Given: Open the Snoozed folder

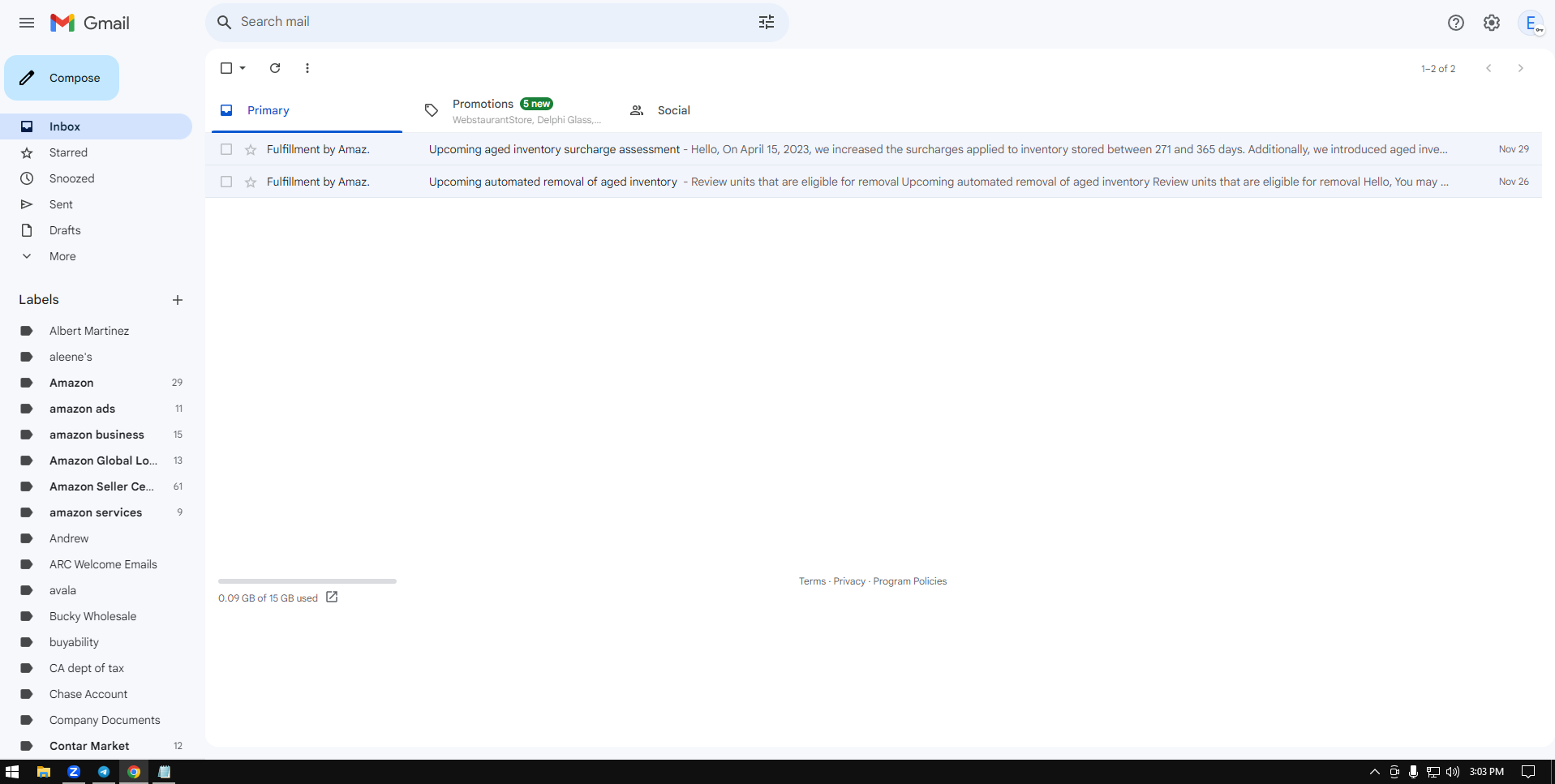Looking at the screenshot, I should point(96,178).
